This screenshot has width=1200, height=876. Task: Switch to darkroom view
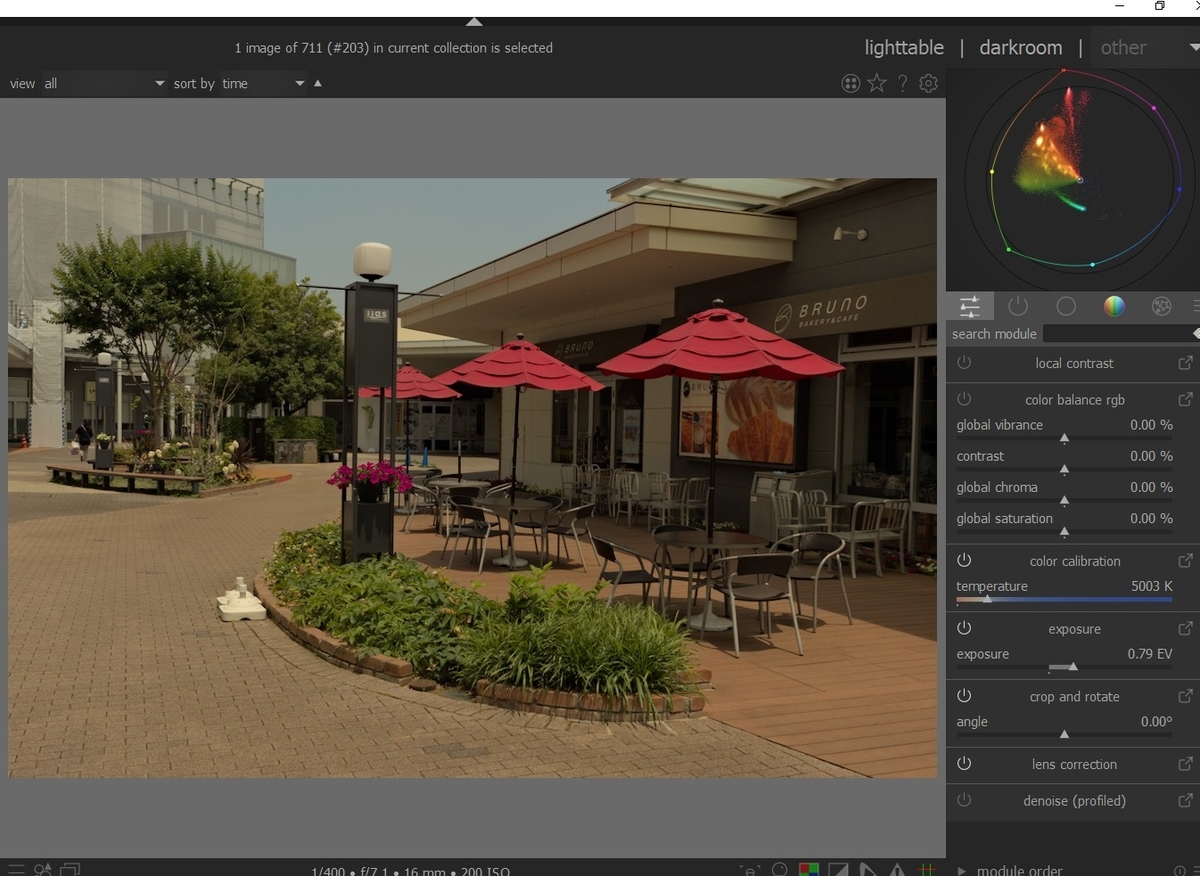[x=1021, y=47]
